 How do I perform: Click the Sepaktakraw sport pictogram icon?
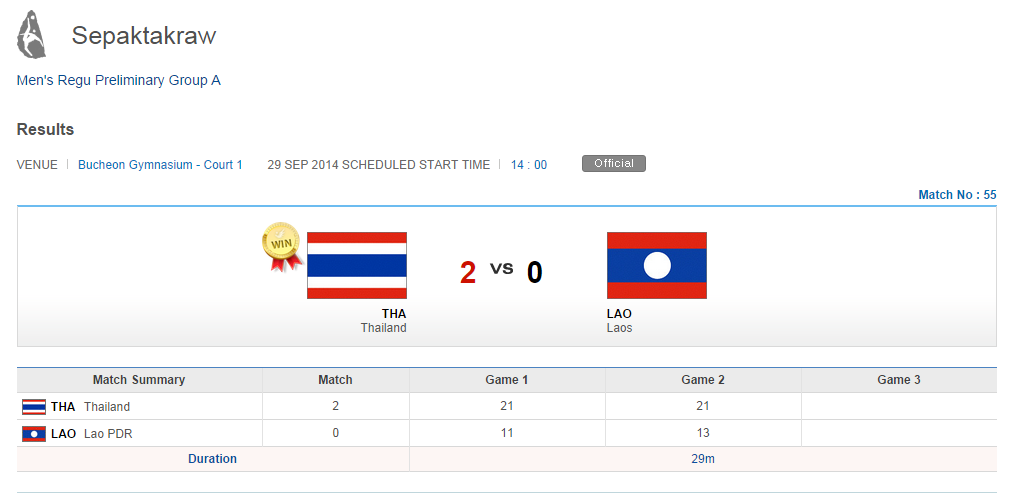point(31,34)
